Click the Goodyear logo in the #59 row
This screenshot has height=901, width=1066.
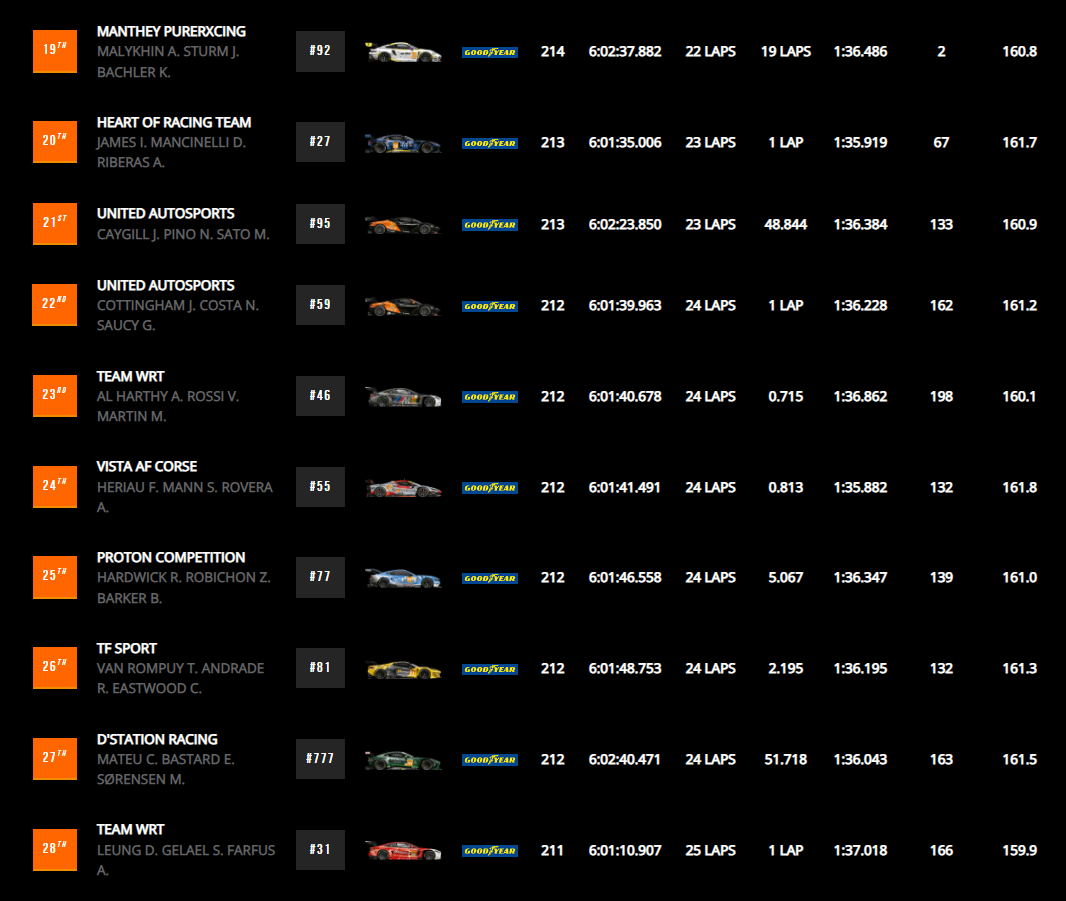point(489,307)
